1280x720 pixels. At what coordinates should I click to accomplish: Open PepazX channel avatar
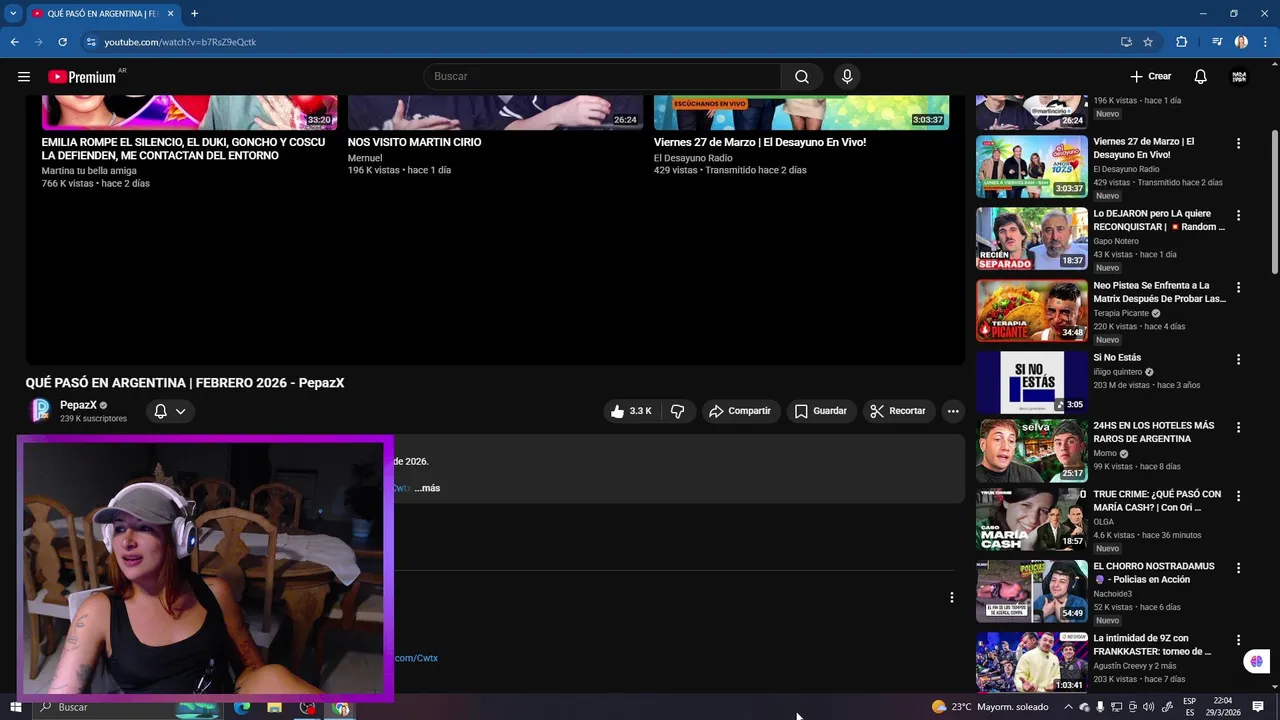[x=41, y=411]
